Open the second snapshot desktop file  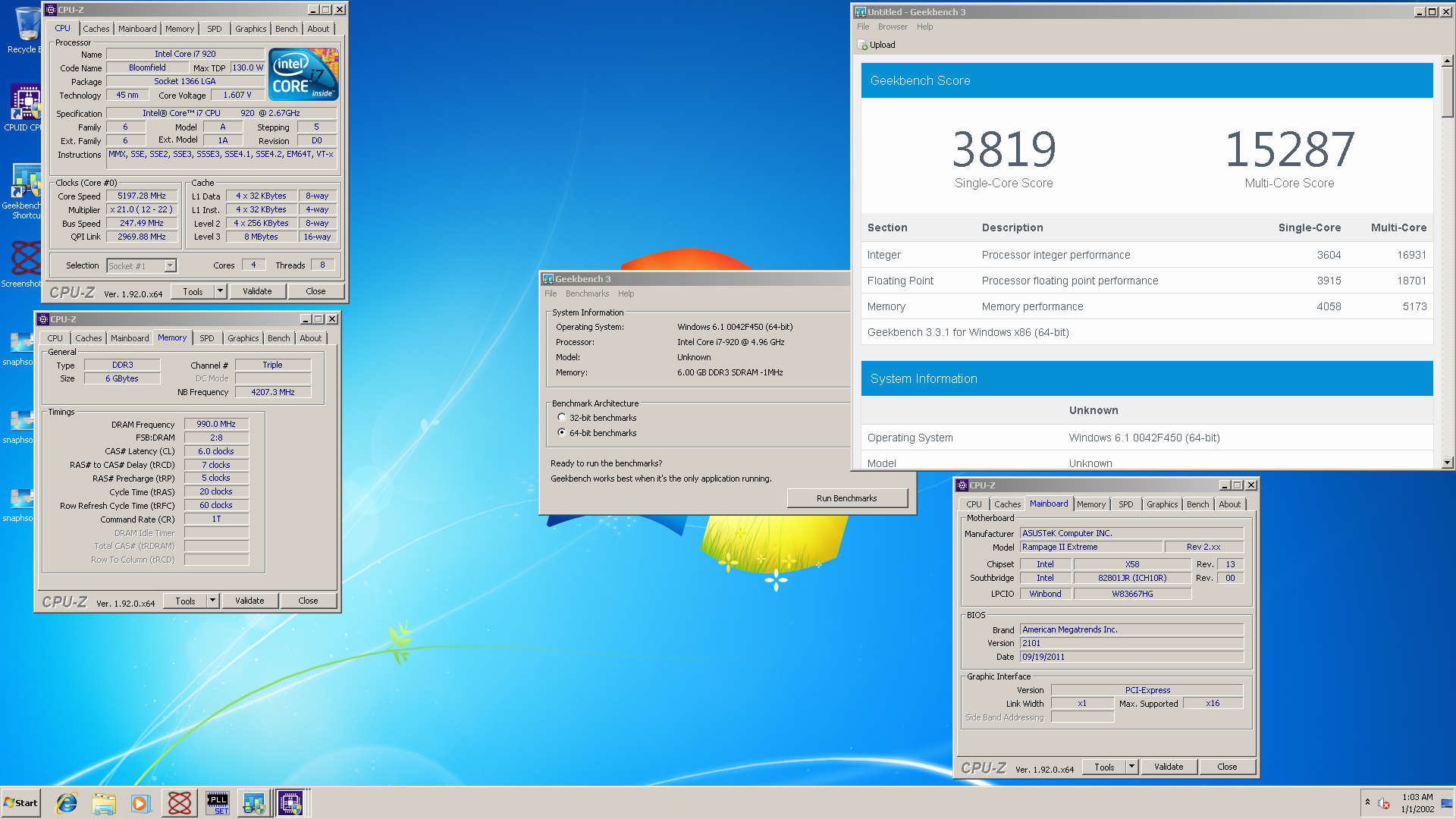click(21, 427)
